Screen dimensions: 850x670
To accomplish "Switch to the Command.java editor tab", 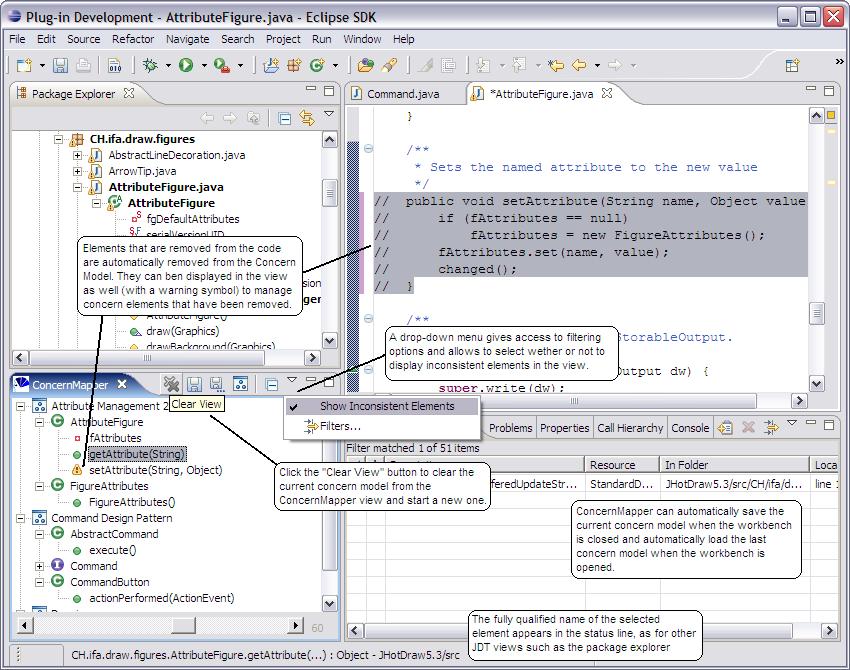I will tap(403, 94).
